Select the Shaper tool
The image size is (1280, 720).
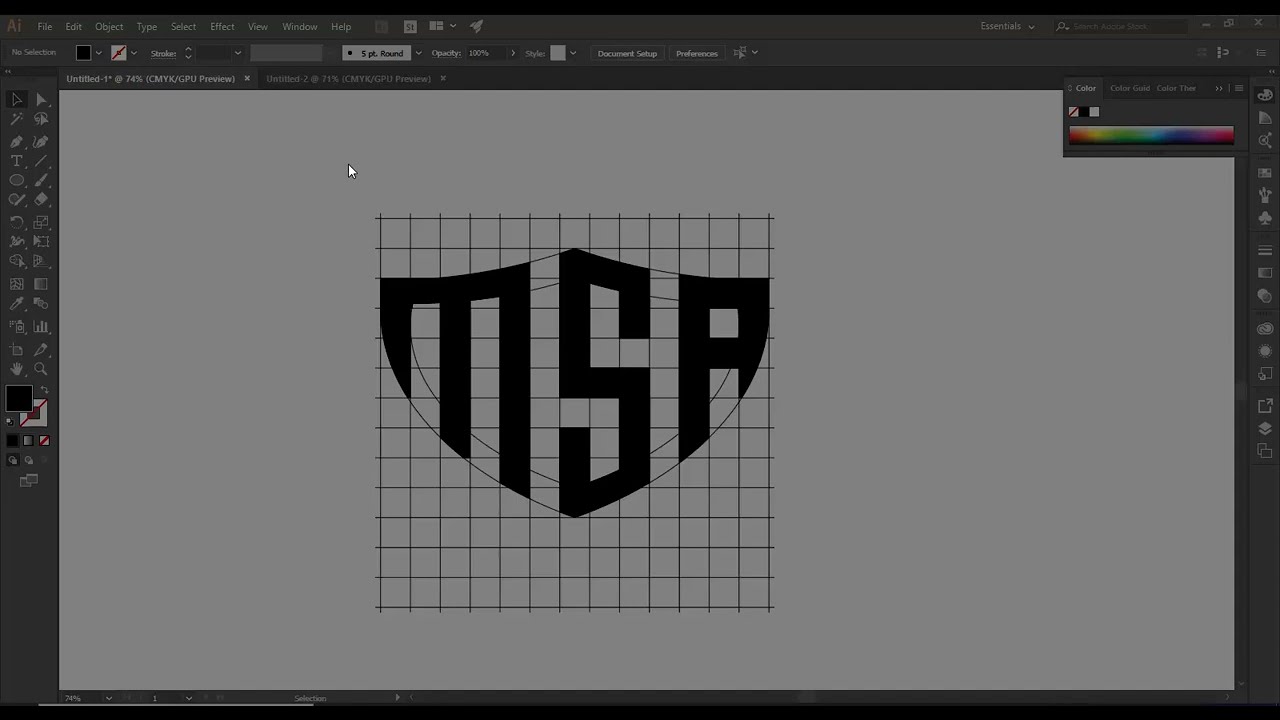pyautogui.click(x=17, y=200)
